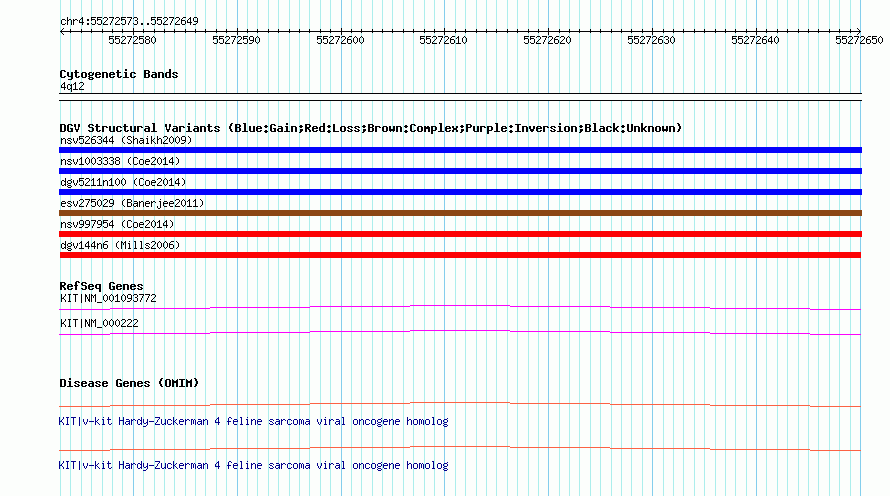The image size is (890, 496).
Task: Select the red loss bar under nsv997954
Action: [x=460, y=234]
